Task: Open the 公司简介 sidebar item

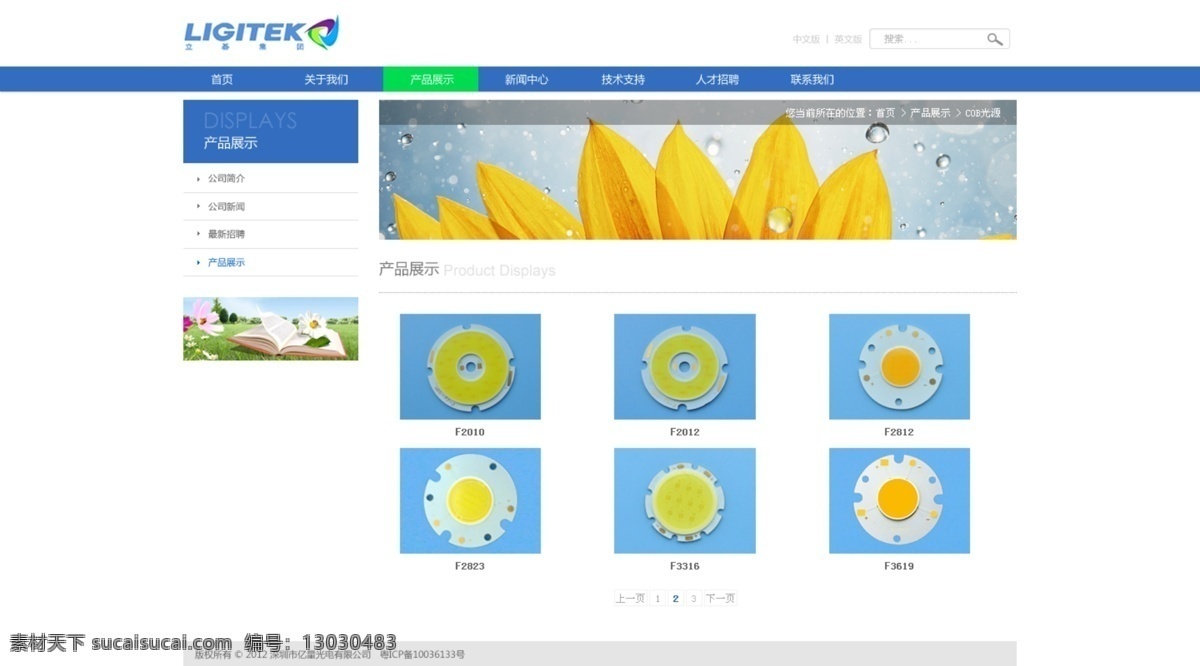Action: (226, 178)
